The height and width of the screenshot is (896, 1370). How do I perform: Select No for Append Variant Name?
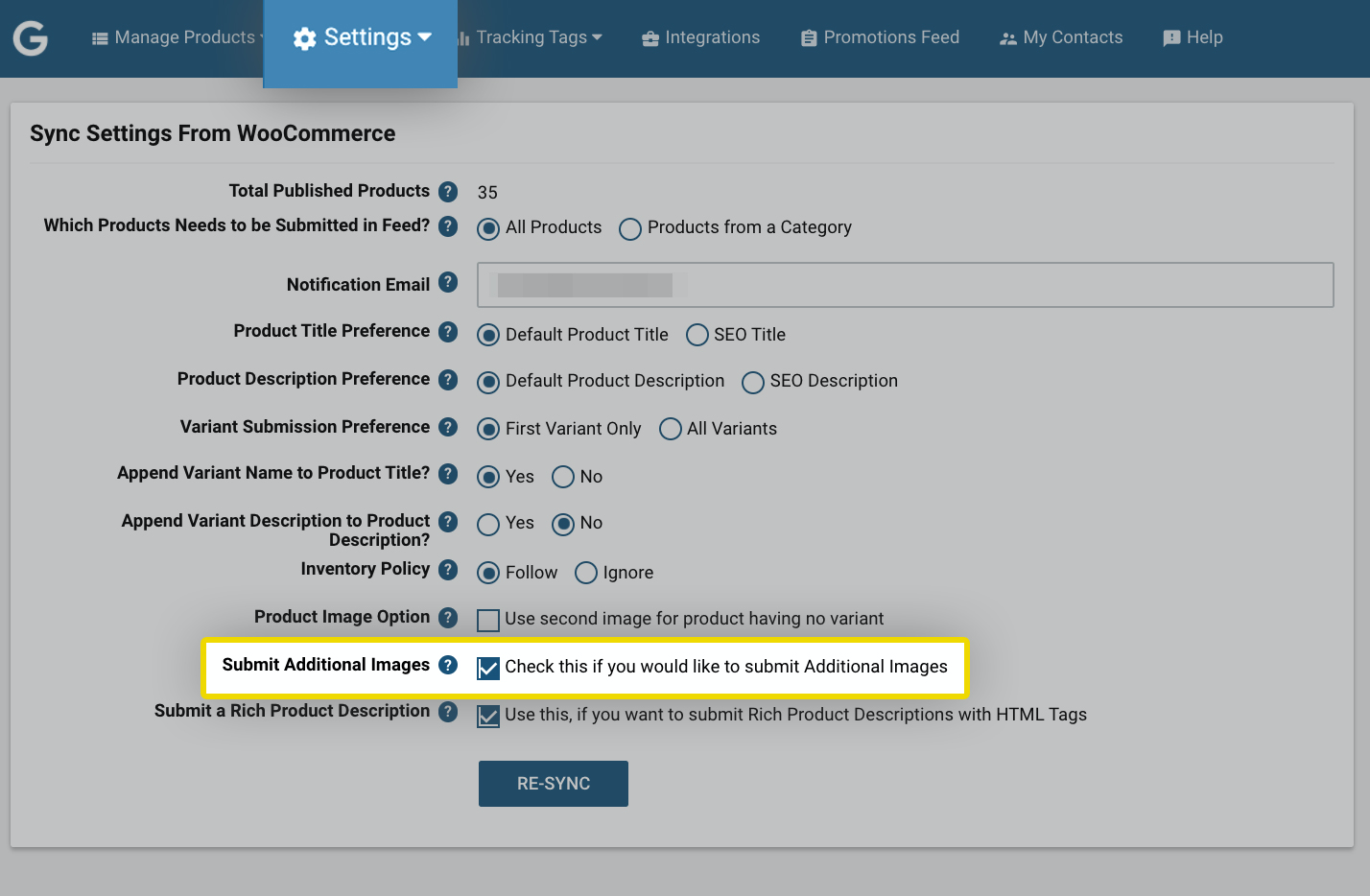(563, 477)
